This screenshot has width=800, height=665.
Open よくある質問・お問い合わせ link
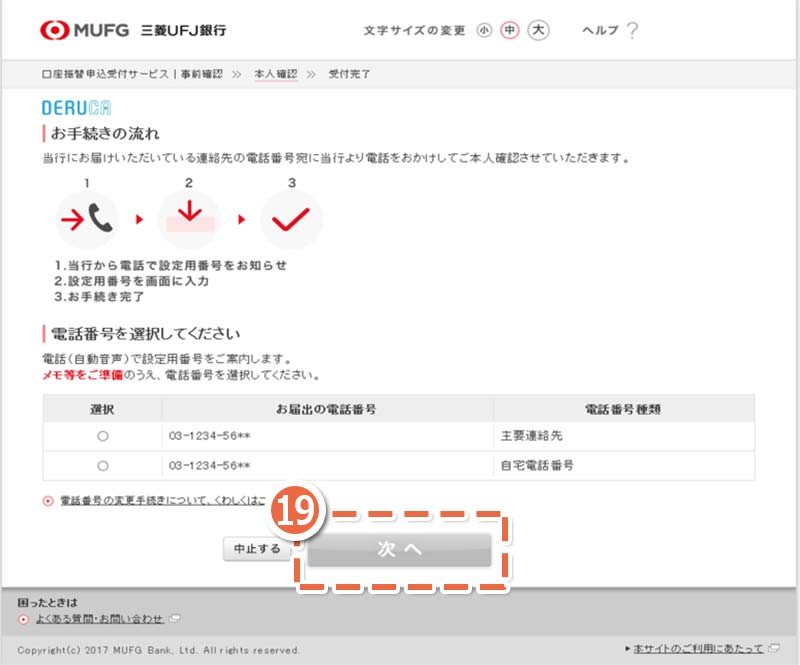[99, 619]
